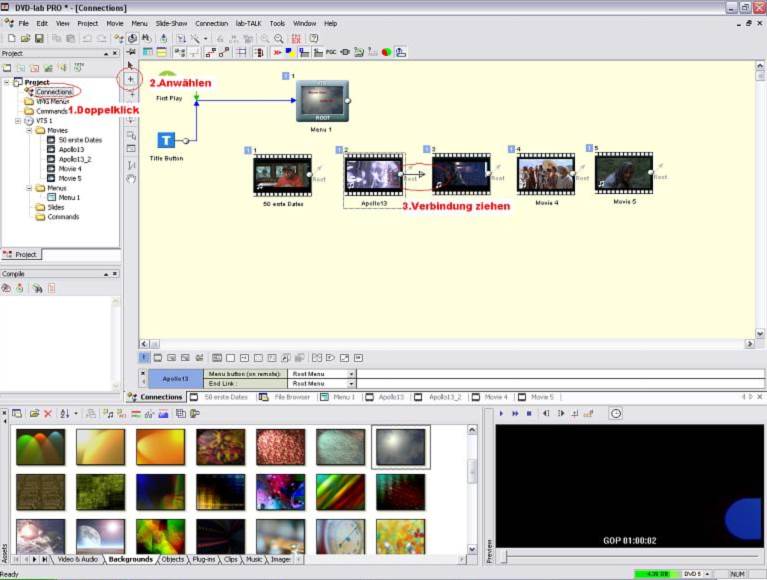Select the hand pan tool

131,178
